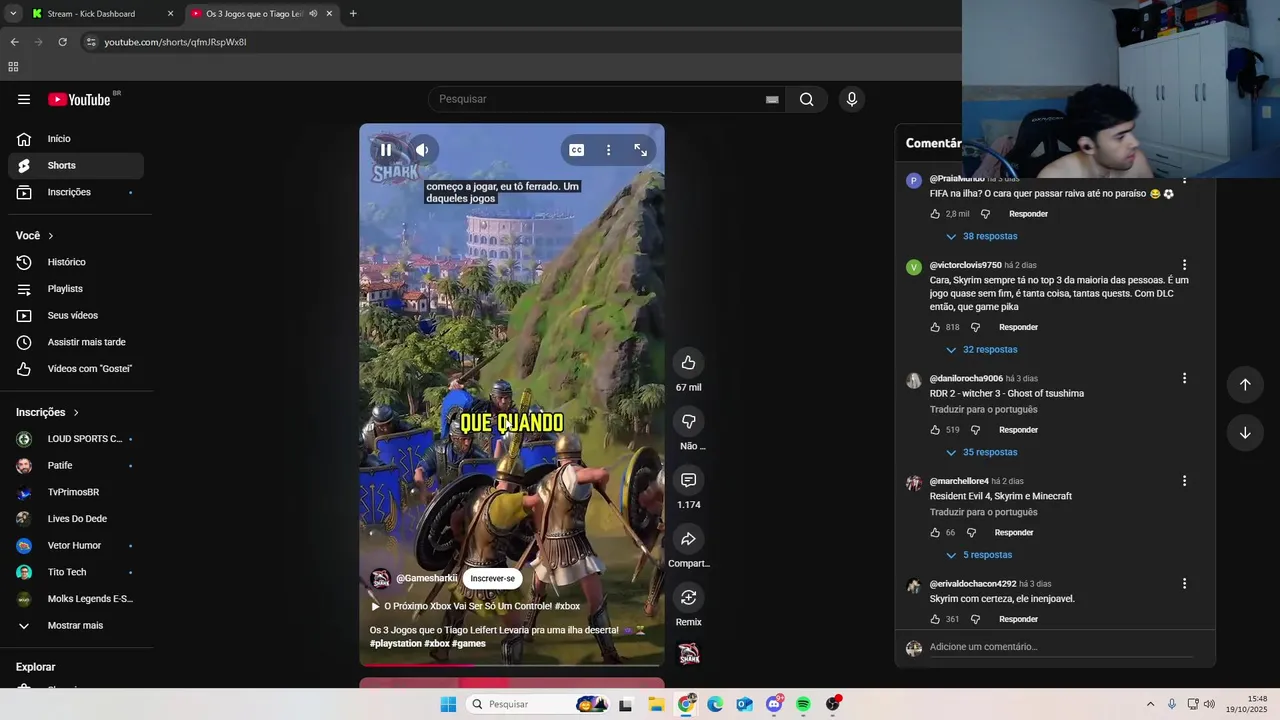
Task: Translate danilorocha9006's comment to Portuguese
Action: click(x=983, y=409)
